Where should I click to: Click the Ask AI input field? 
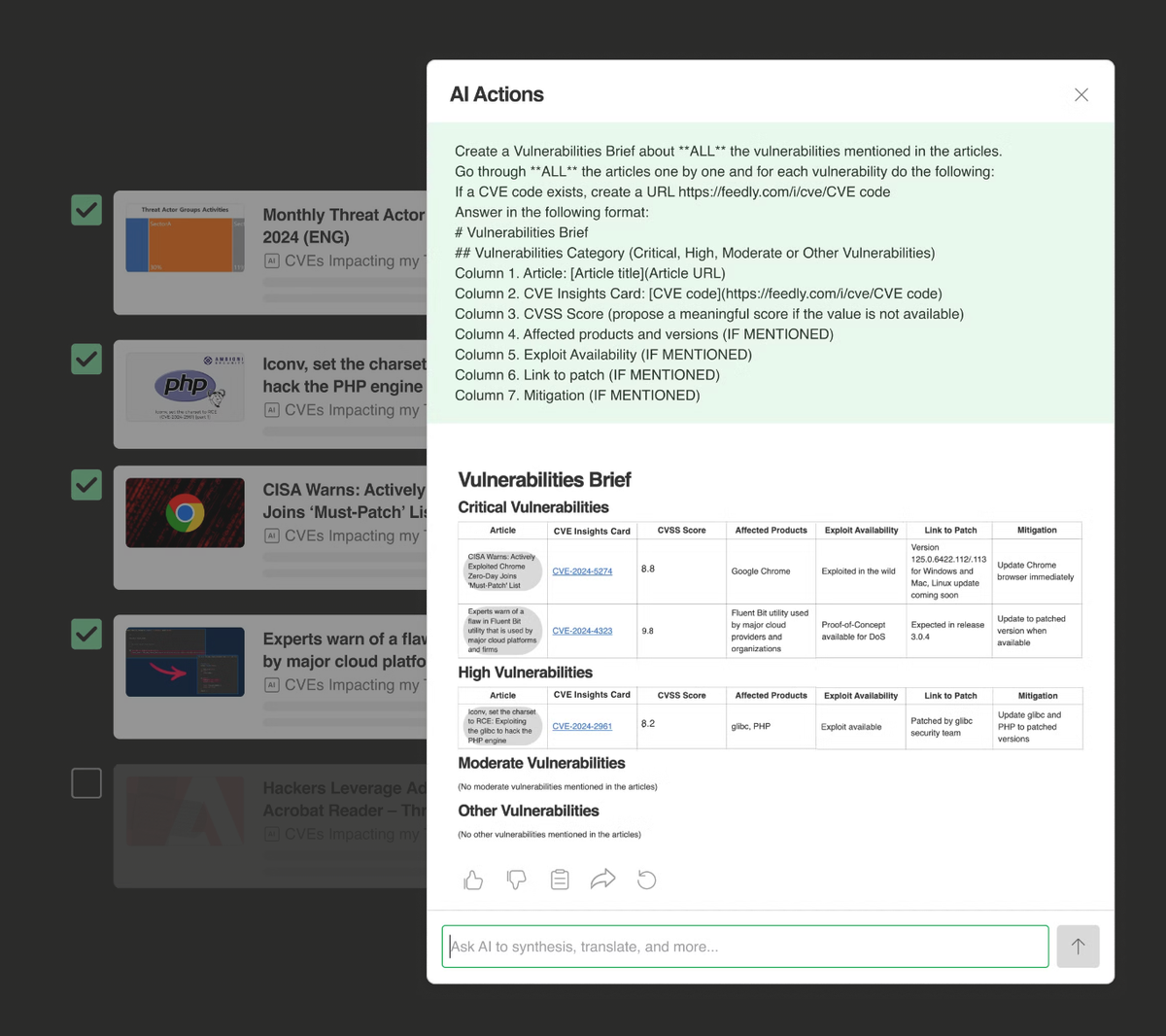pos(744,946)
